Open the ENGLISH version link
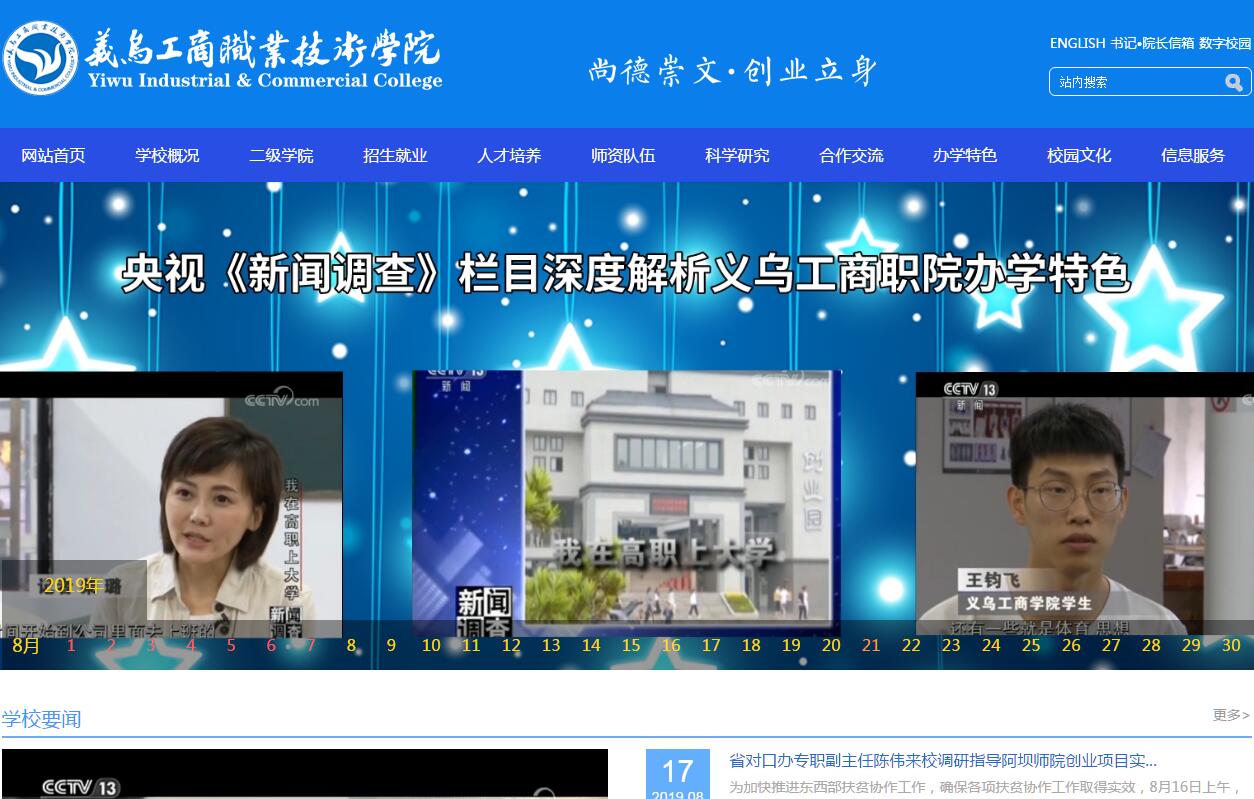The image size is (1254, 799). [1077, 43]
